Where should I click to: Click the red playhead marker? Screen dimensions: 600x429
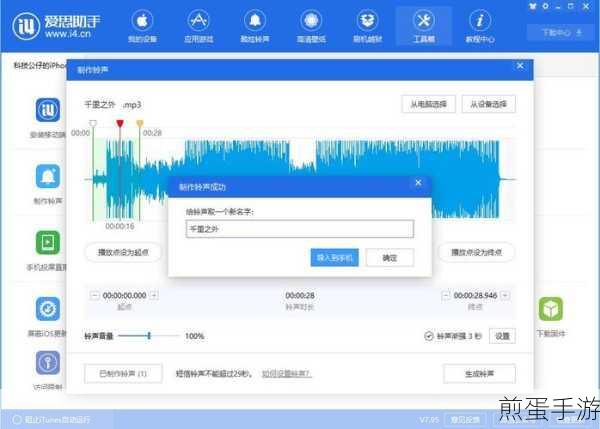click(120, 123)
